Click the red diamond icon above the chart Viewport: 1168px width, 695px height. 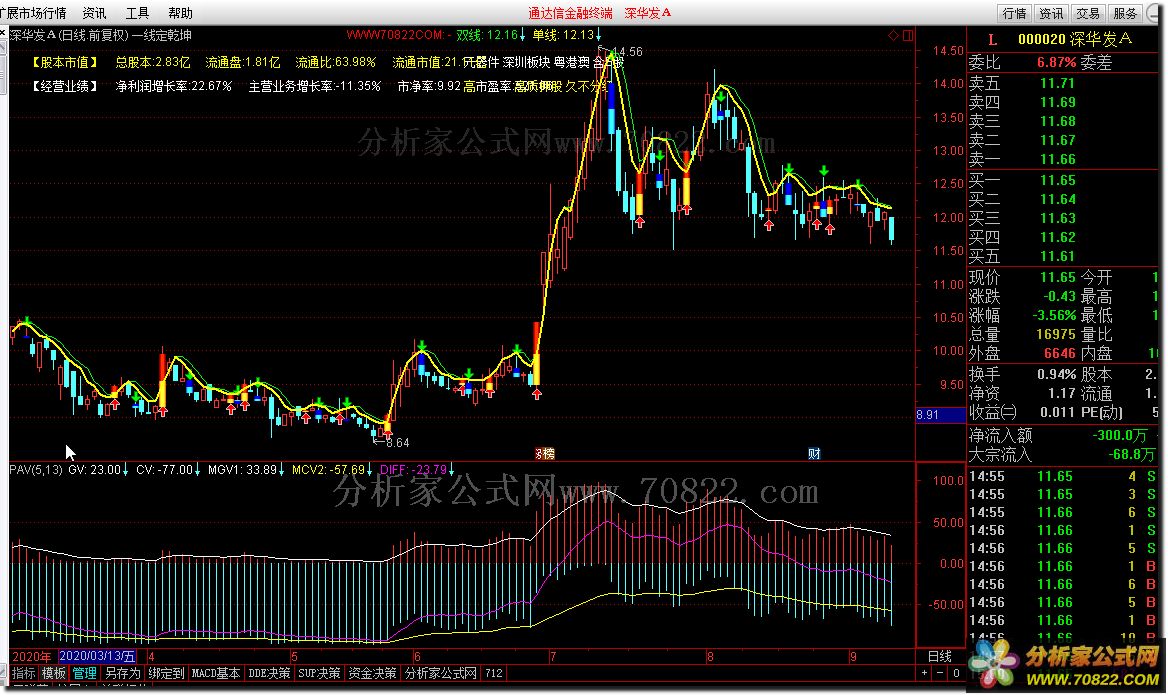pyautogui.click(x=893, y=36)
